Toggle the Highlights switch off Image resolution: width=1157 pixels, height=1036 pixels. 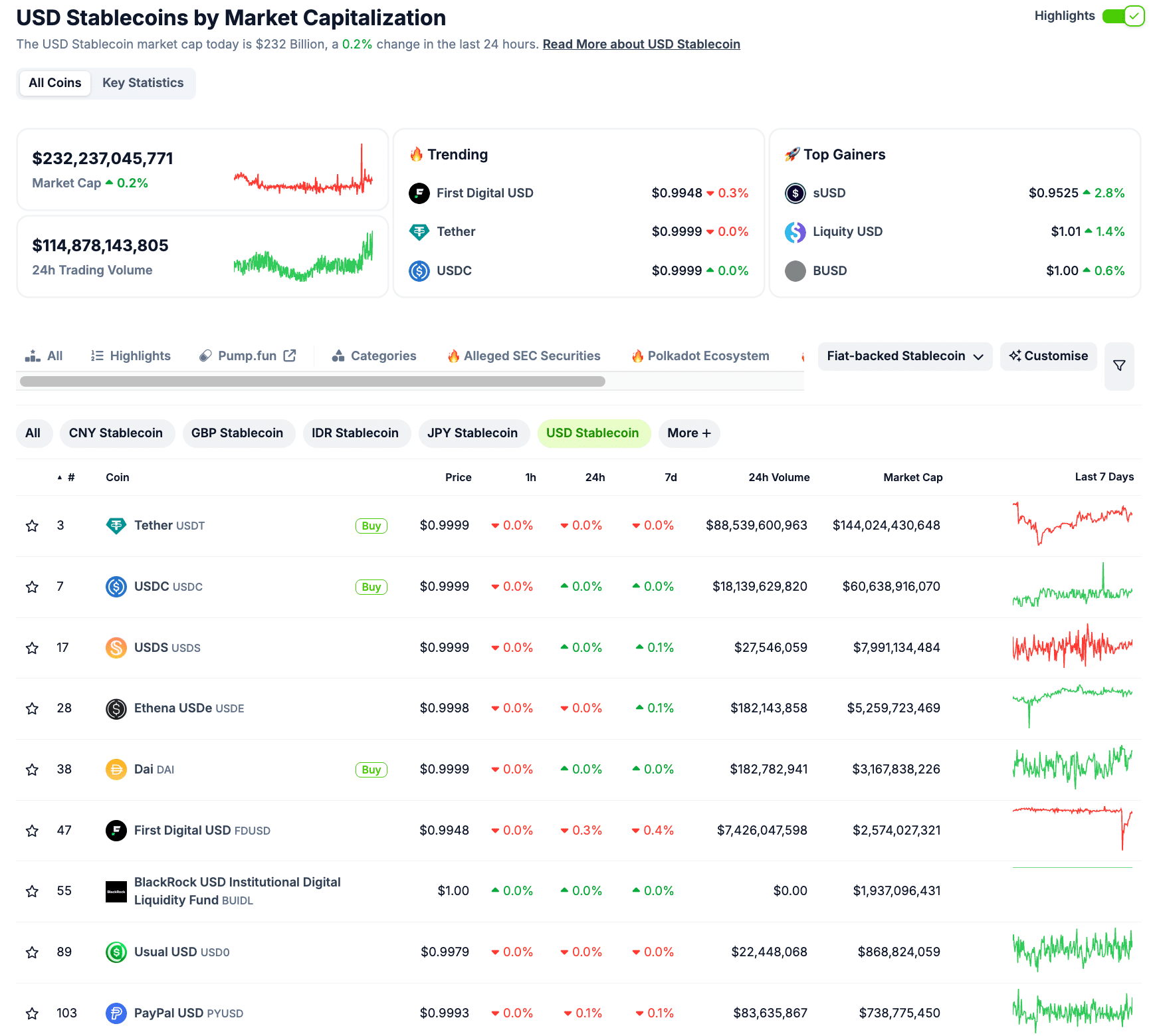click(x=1123, y=16)
